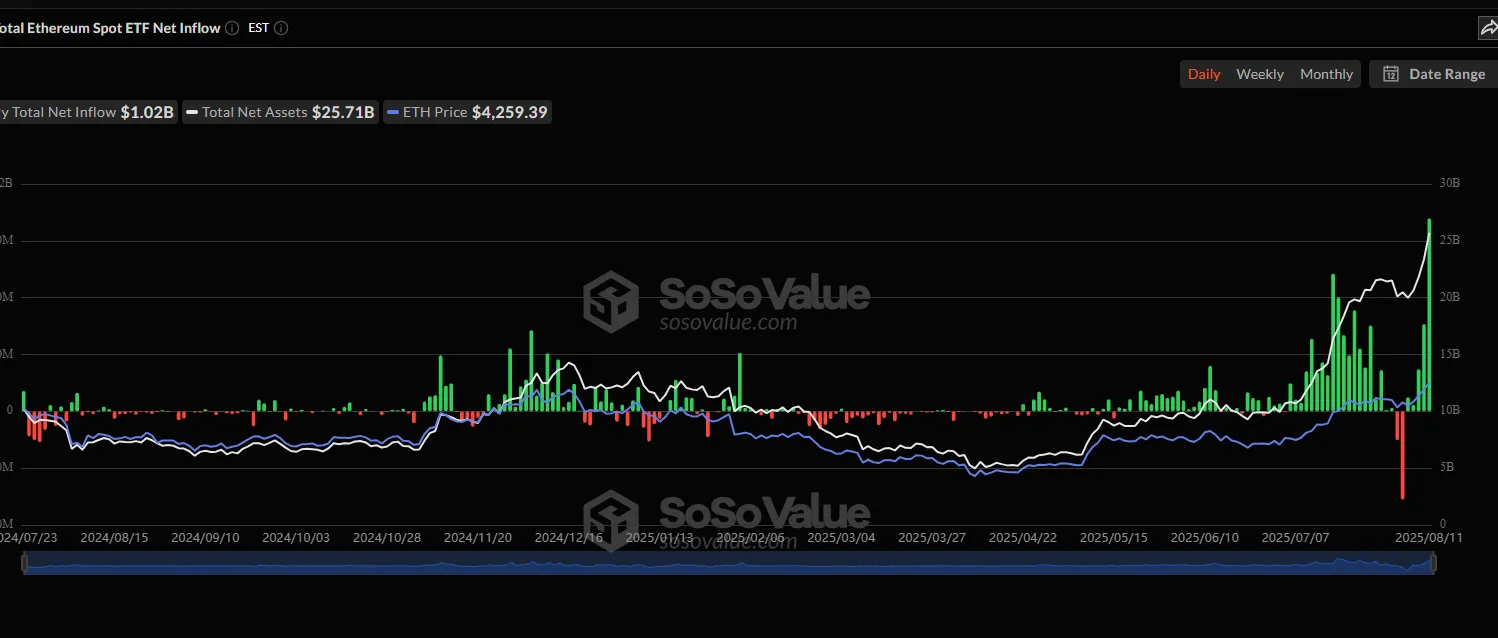The width and height of the screenshot is (1498, 638).
Task: Toggle the Total Net Inflow legend series
Action: (x=88, y=112)
